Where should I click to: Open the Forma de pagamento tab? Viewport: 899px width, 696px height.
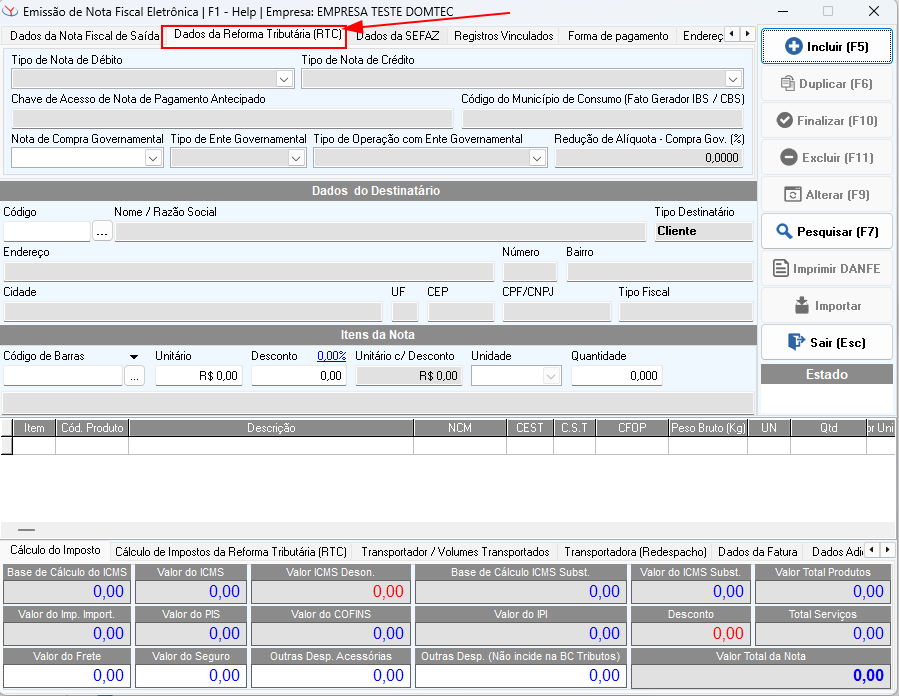[617, 36]
